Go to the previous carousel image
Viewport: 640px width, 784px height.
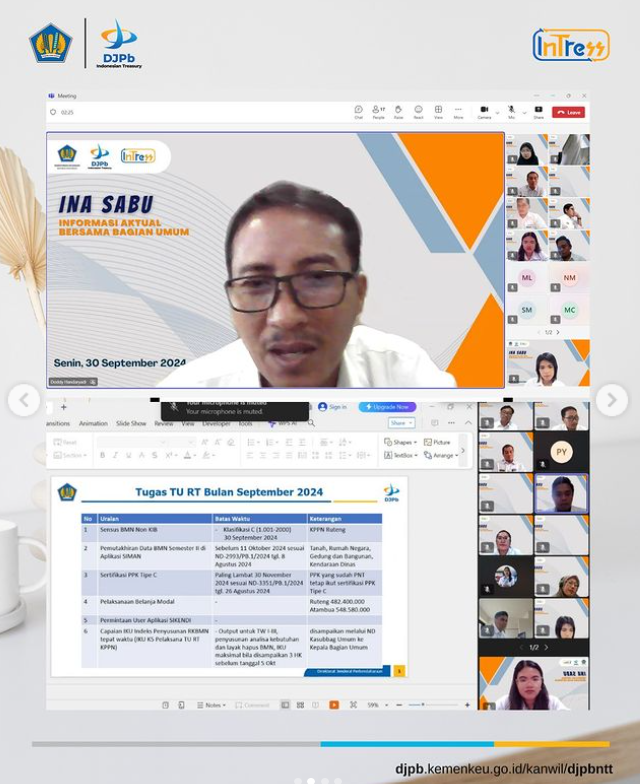(x=24, y=400)
